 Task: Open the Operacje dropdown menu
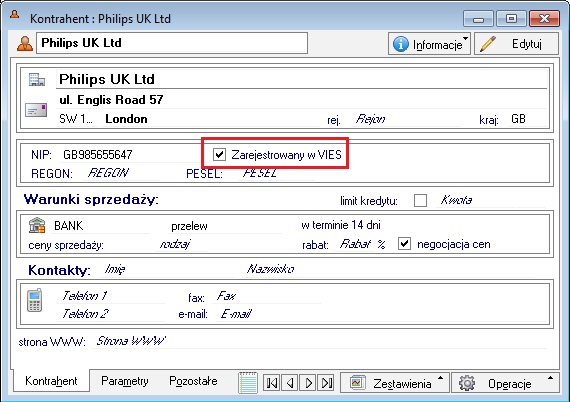coord(505,383)
